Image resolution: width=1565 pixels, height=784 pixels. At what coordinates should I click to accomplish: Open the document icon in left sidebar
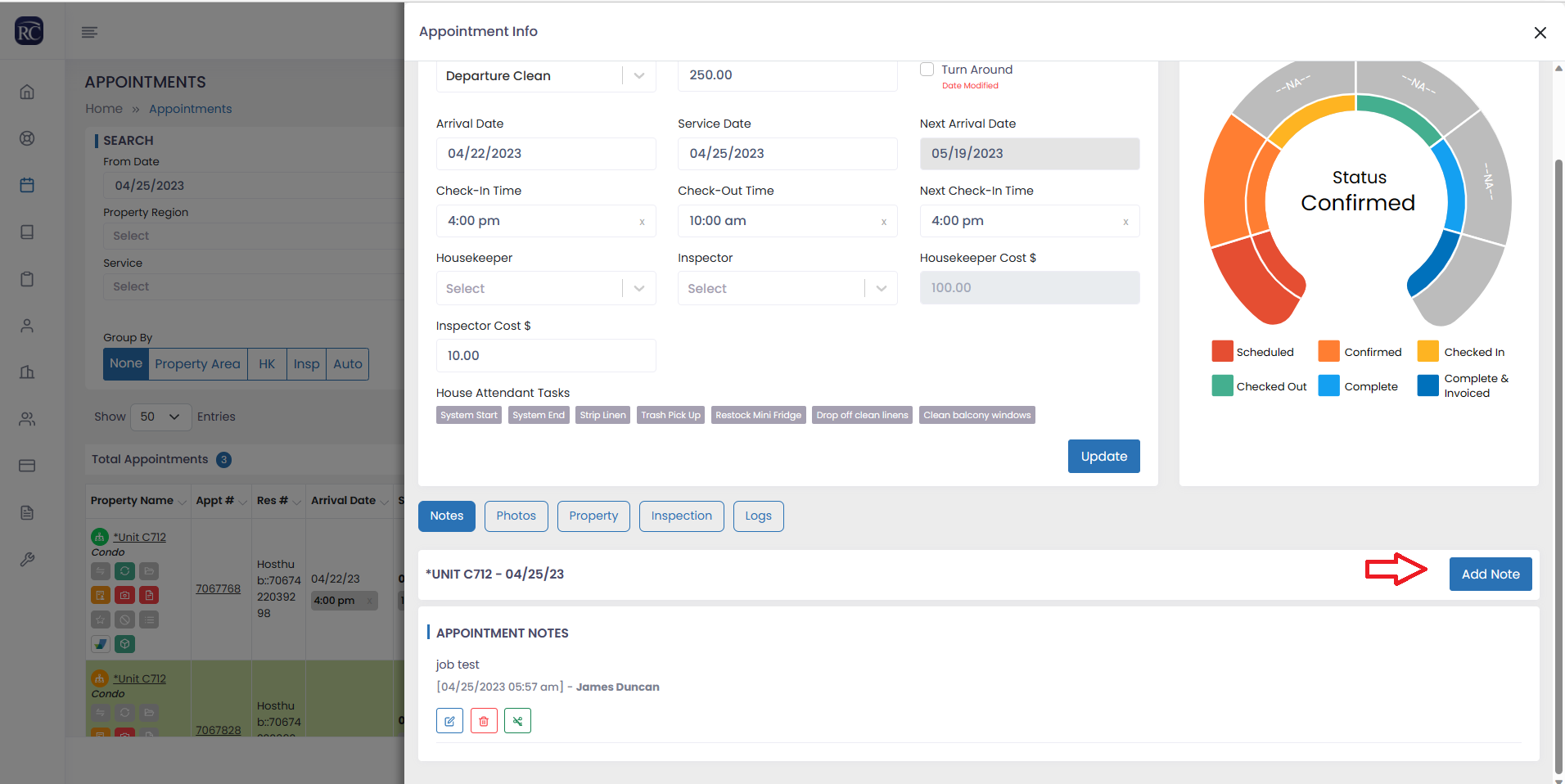click(x=27, y=513)
